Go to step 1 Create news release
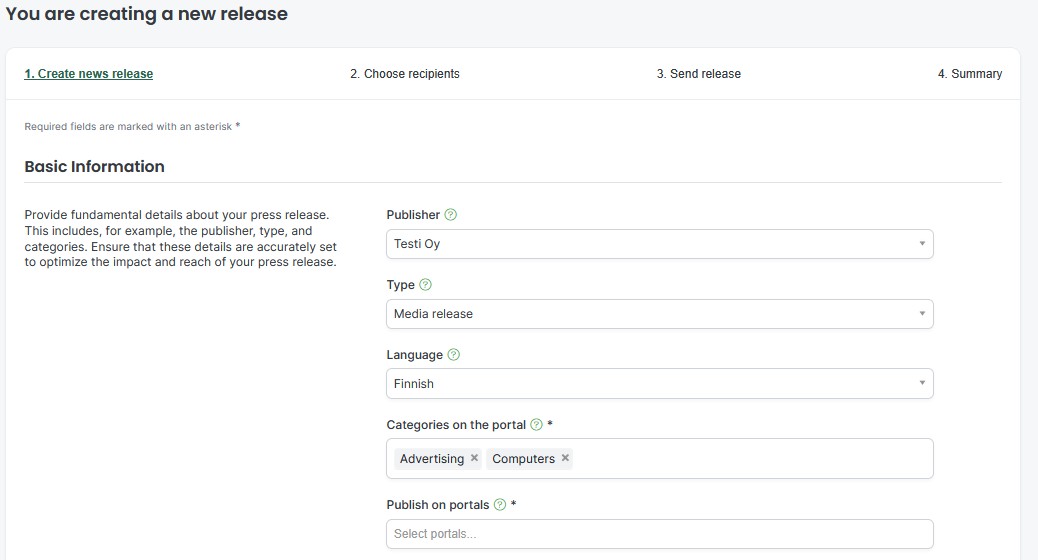Screen dimensions: 1038x560 89,73
